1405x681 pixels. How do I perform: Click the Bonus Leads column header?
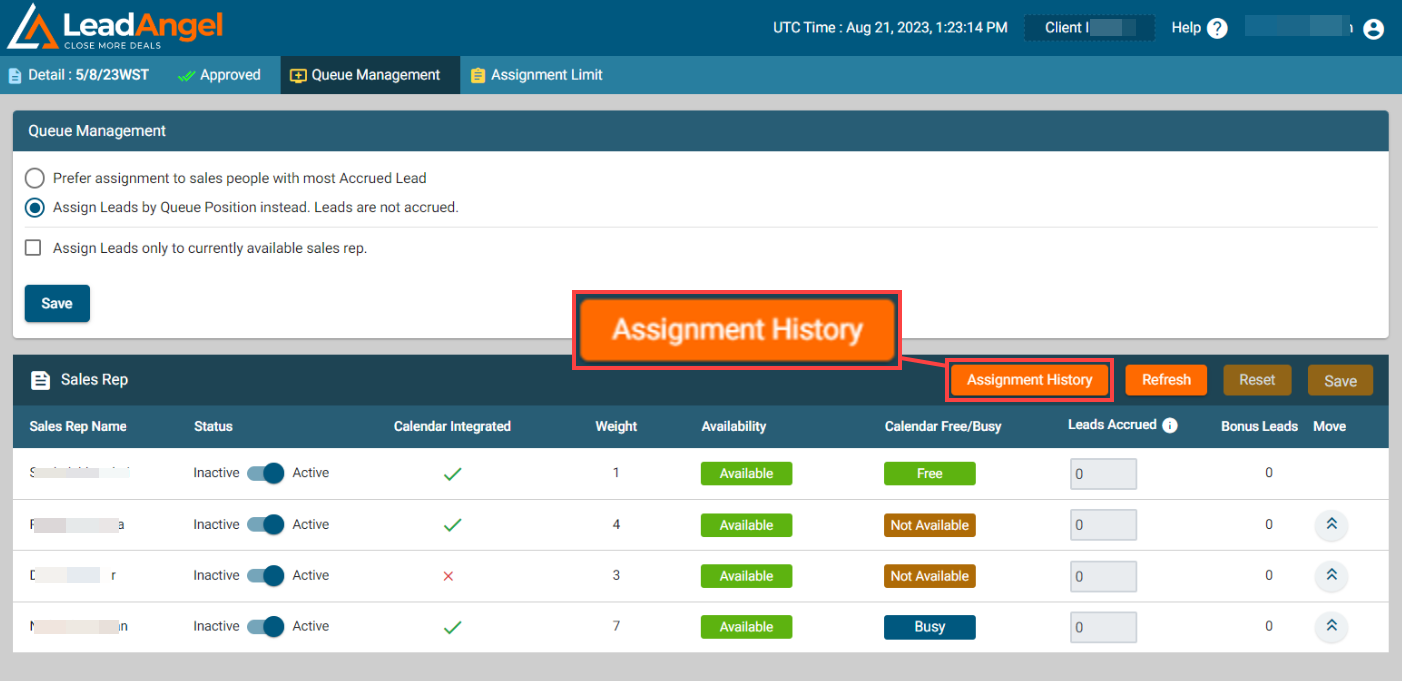pyautogui.click(x=1259, y=426)
